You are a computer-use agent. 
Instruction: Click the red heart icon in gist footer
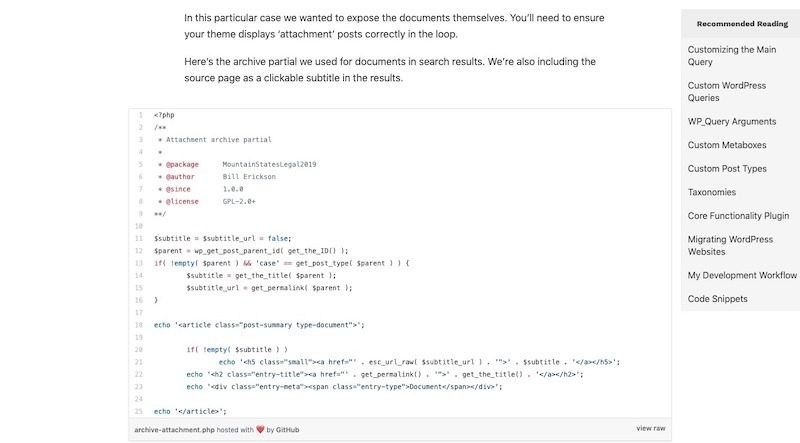pos(260,429)
